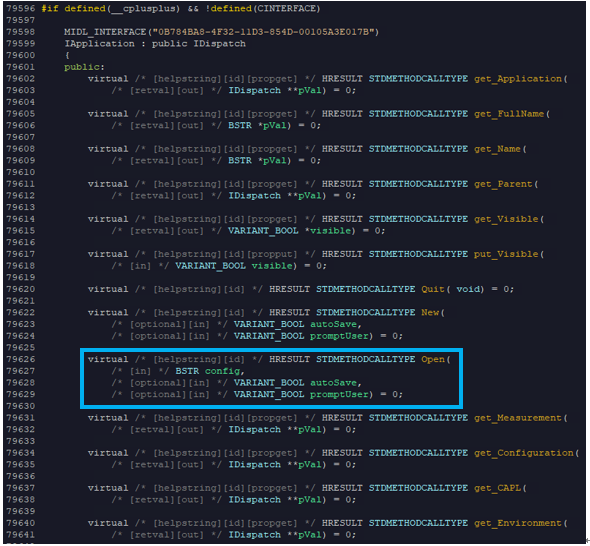590x546 pixels.
Task: Click the MIDL_INTERFACE GUID string
Action: 263,32
